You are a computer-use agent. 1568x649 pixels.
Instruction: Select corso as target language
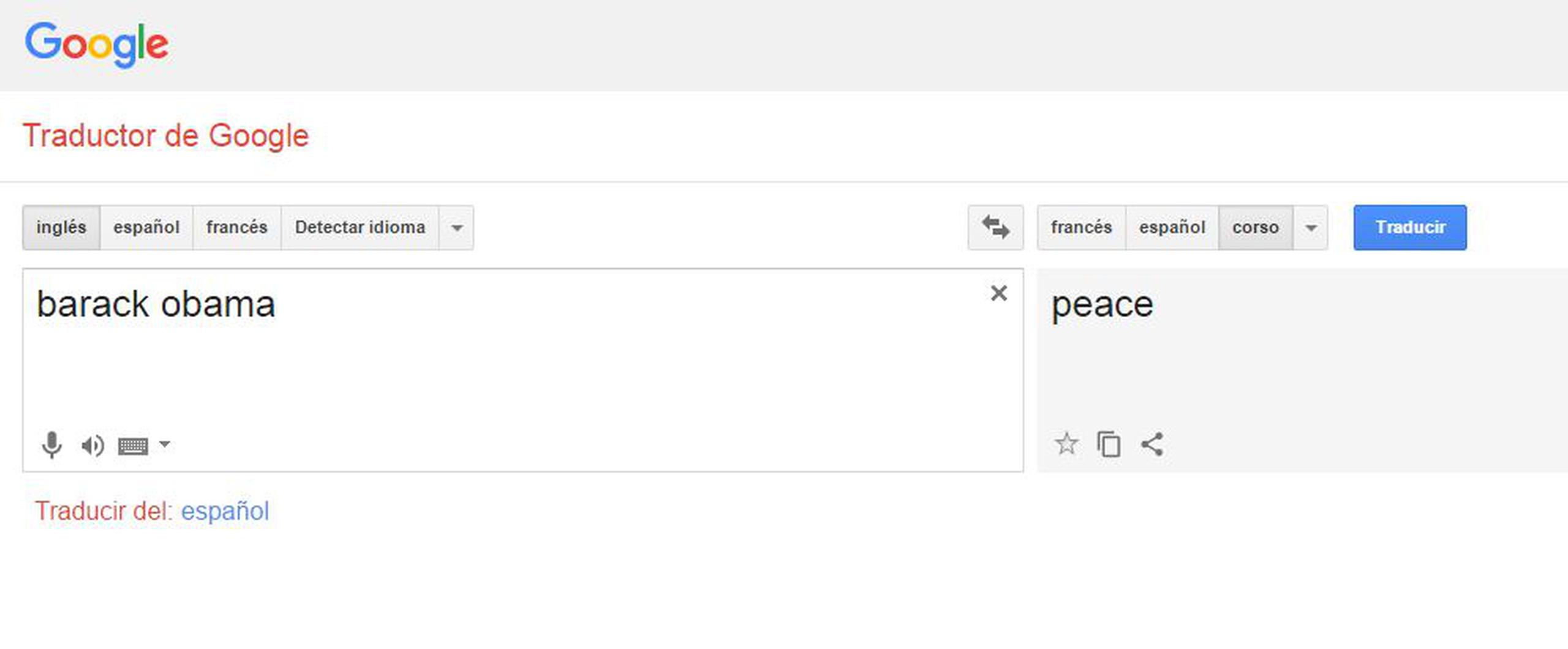click(x=1256, y=227)
